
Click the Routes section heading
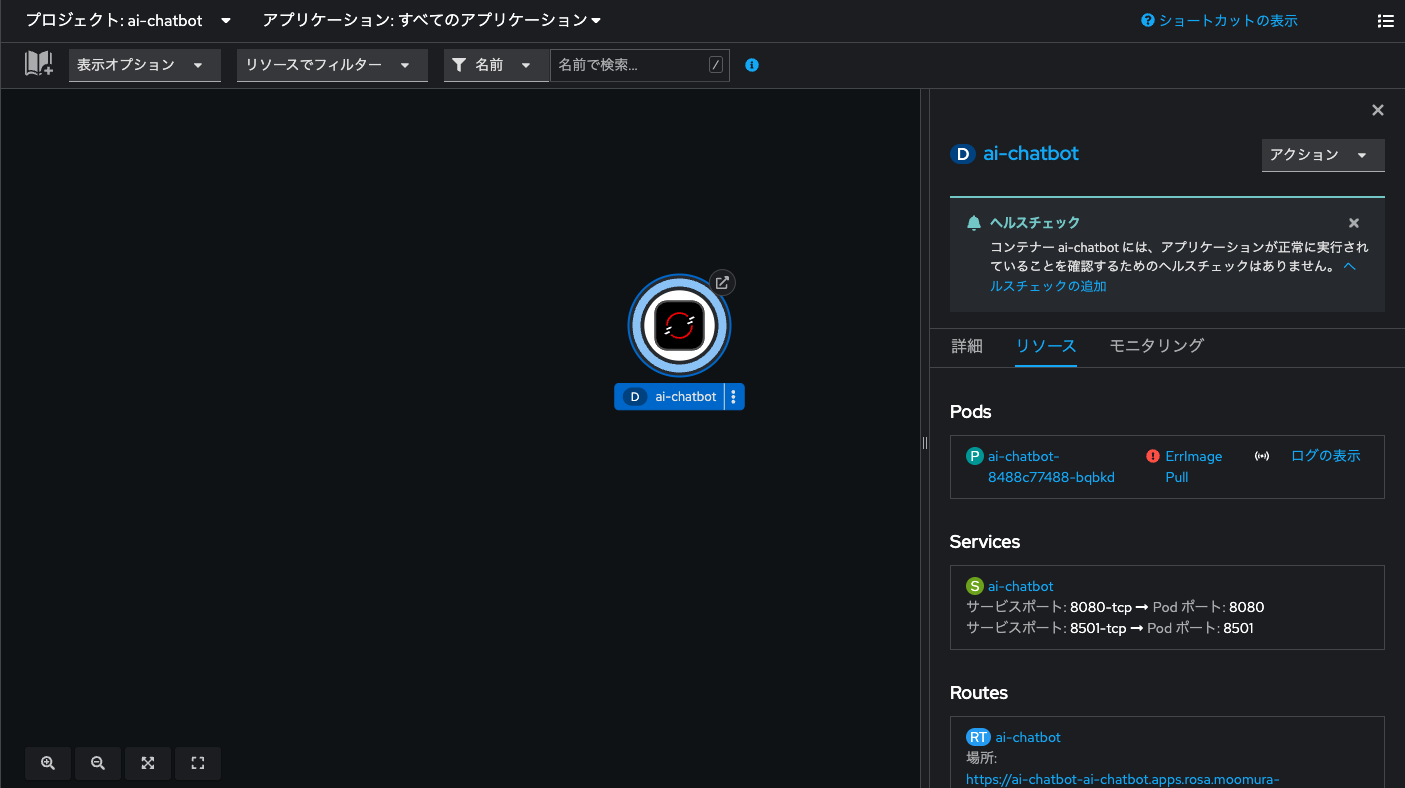tap(979, 693)
